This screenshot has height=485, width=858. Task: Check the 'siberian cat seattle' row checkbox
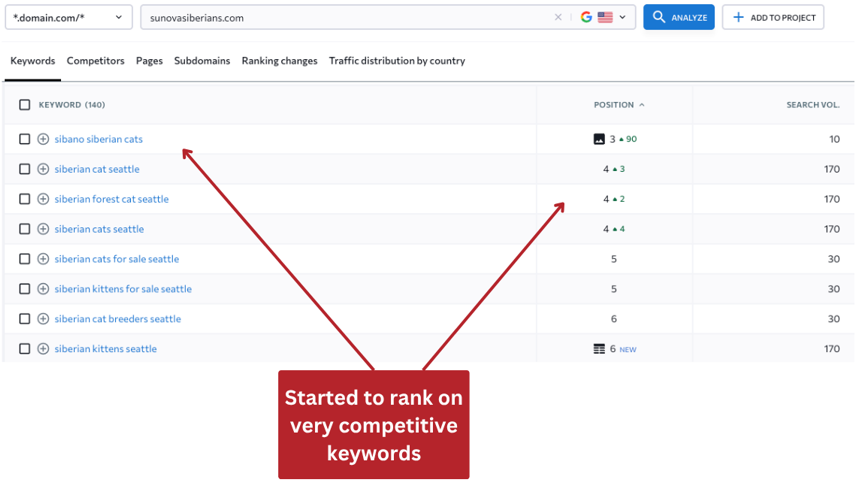(25, 169)
